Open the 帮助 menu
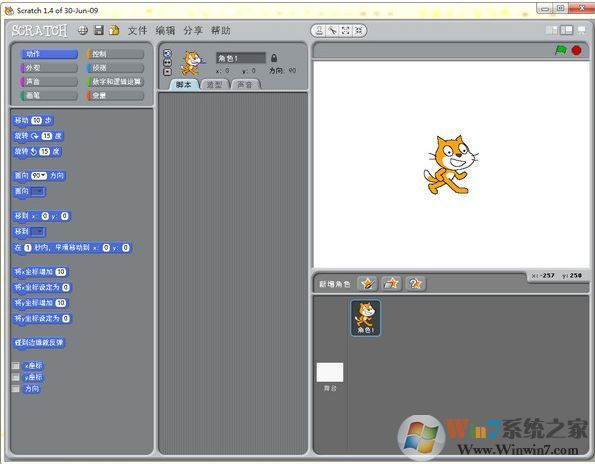595x464 pixels. (x=220, y=30)
